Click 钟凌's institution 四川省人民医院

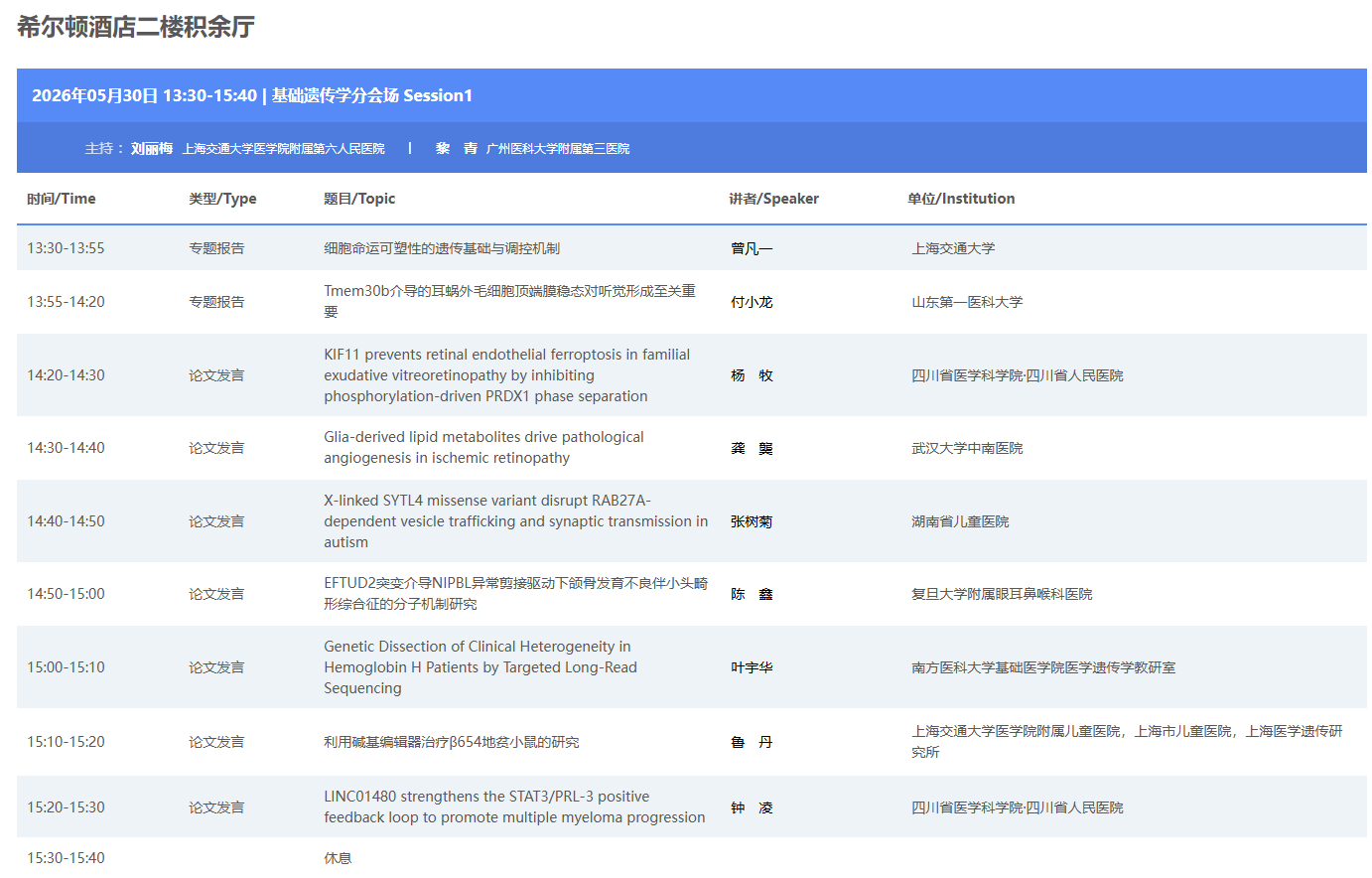[1018, 807]
